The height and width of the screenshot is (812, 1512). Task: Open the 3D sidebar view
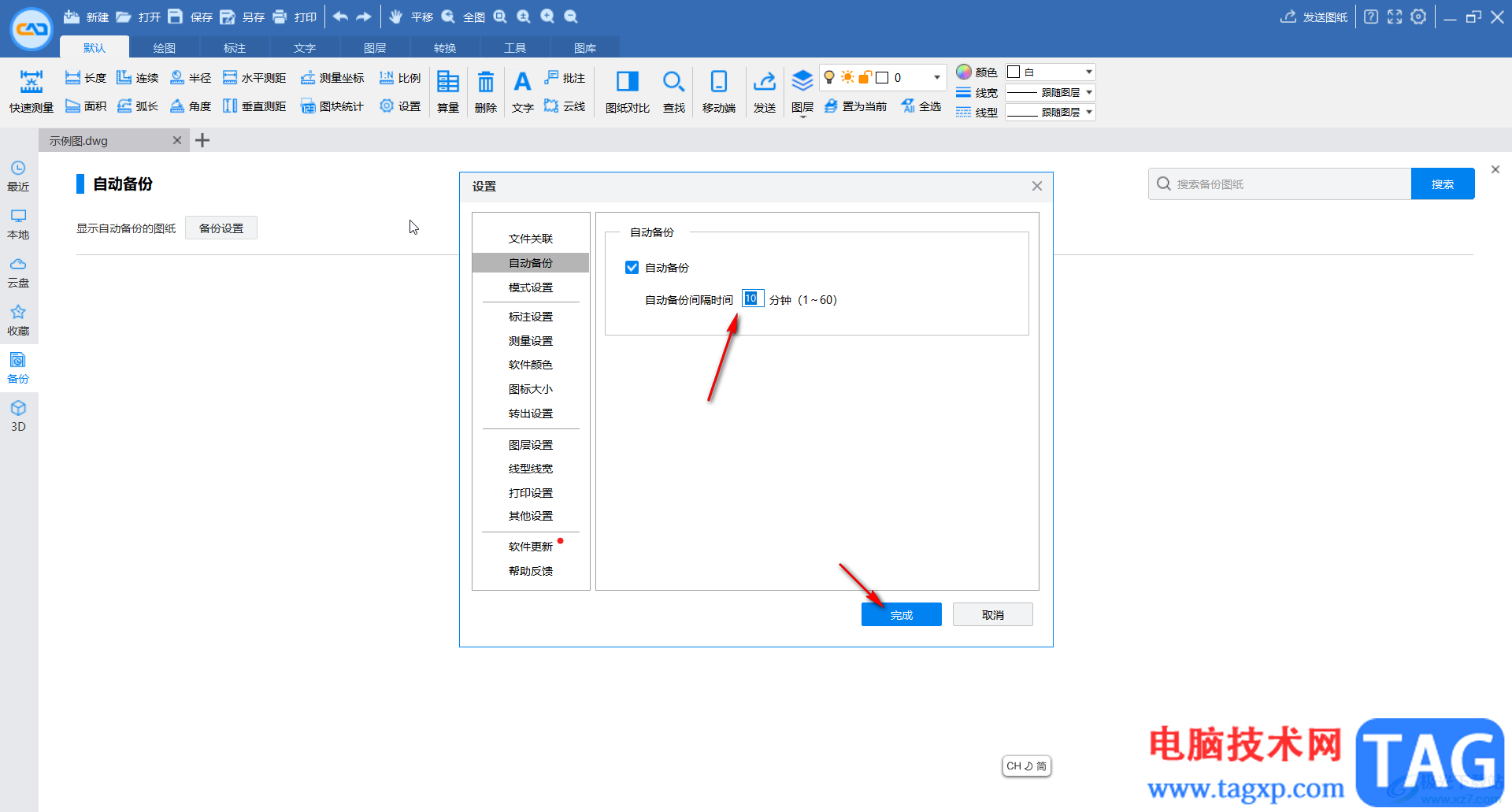point(18,416)
